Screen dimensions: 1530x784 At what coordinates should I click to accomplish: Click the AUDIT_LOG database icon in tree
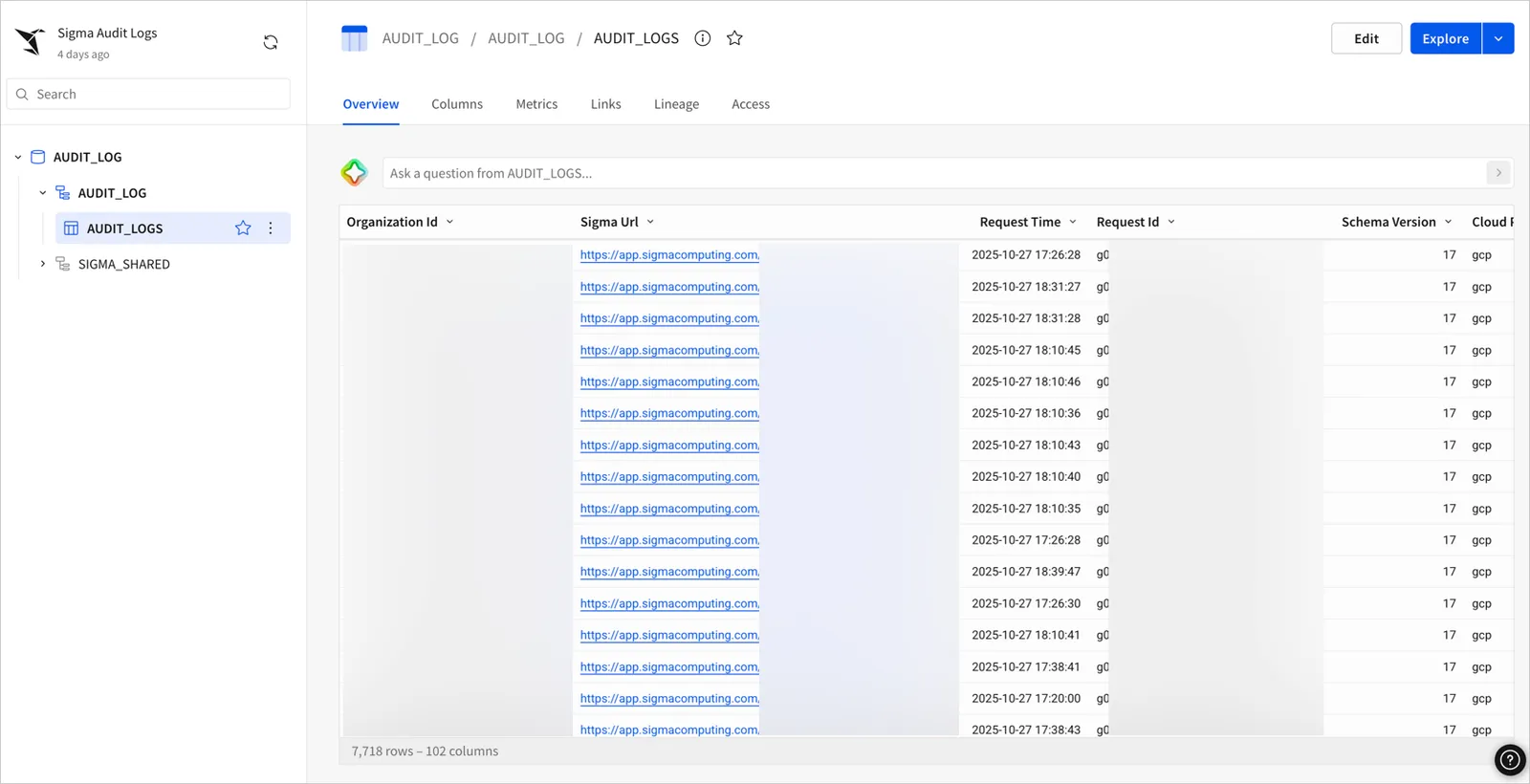coord(38,157)
